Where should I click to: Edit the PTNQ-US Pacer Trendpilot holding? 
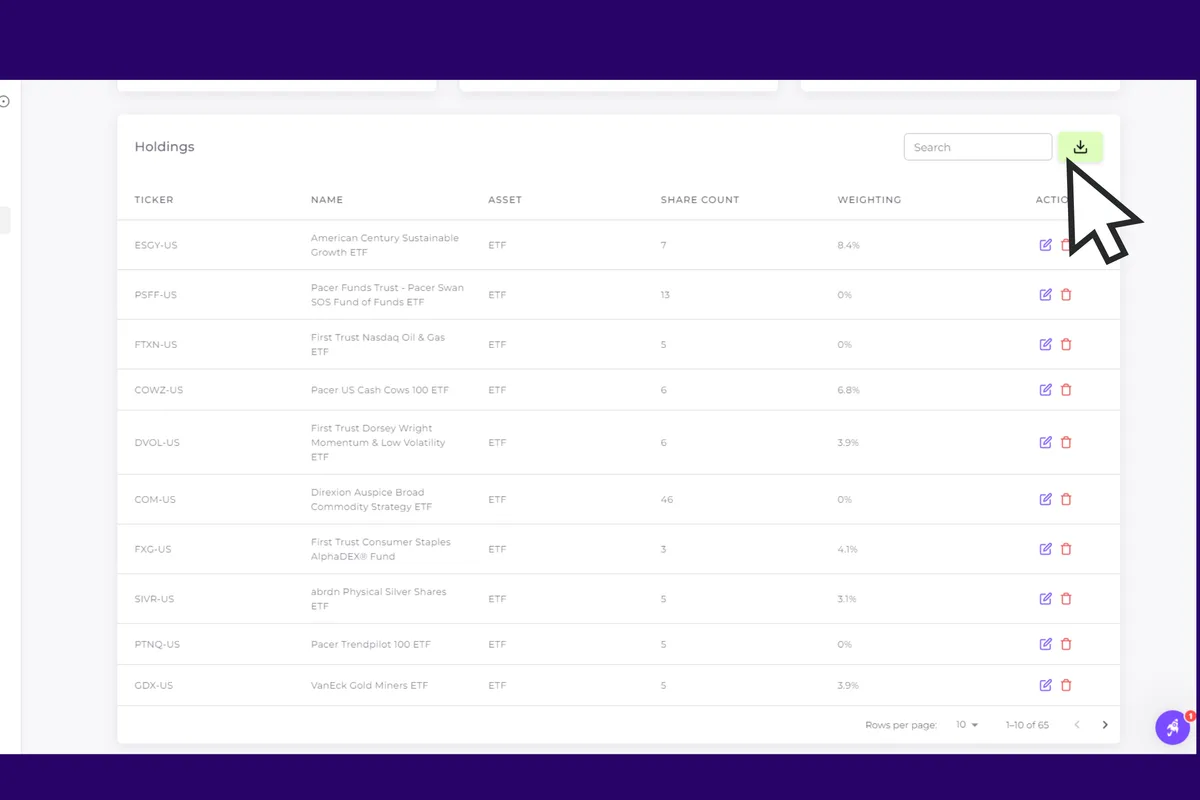tap(1046, 644)
